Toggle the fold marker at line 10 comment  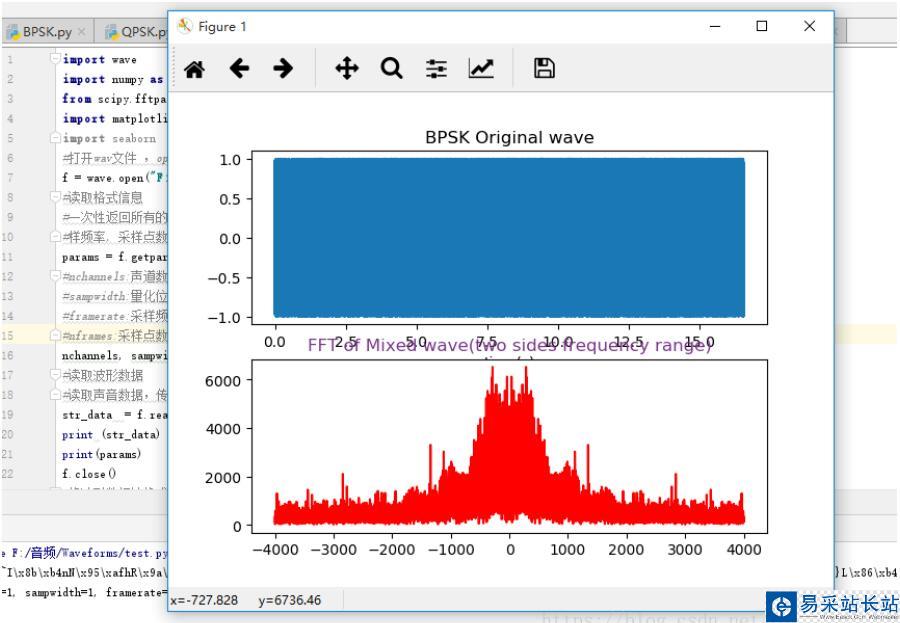(55, 237)
